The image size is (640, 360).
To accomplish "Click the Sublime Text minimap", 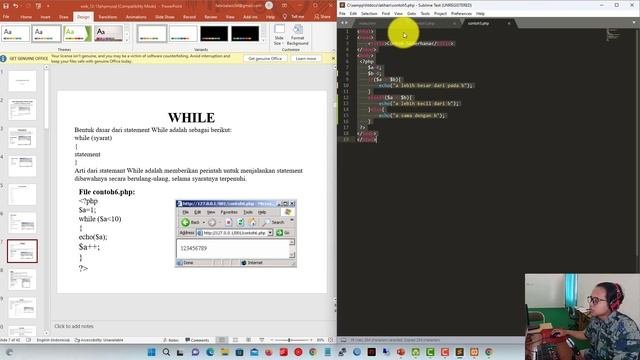I will coord(613,35).
